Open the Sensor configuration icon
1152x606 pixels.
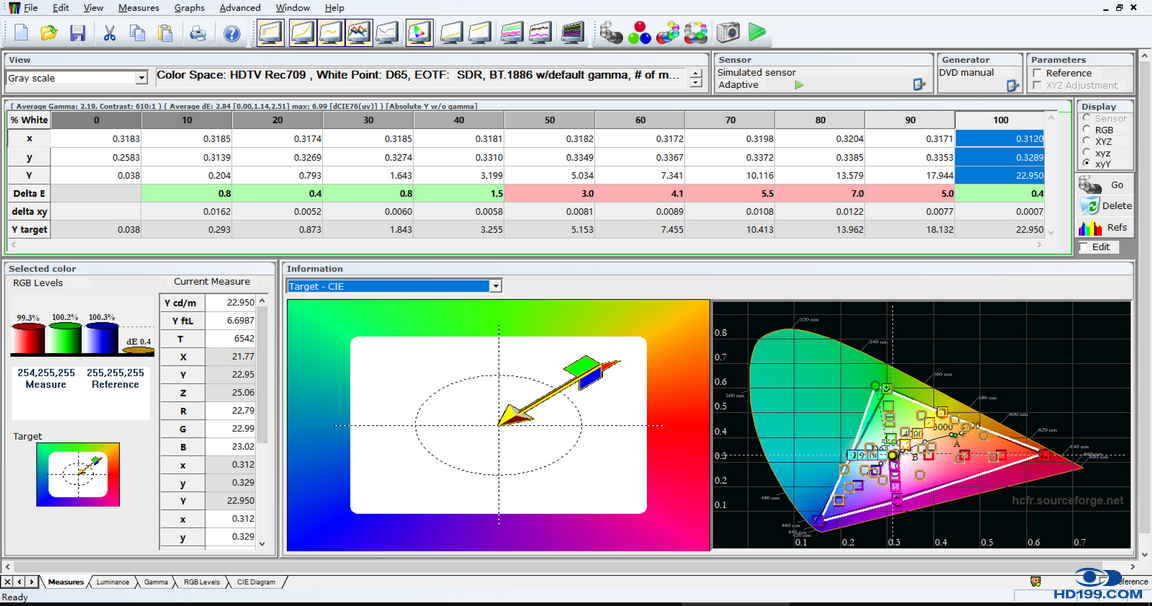[919, 85]
